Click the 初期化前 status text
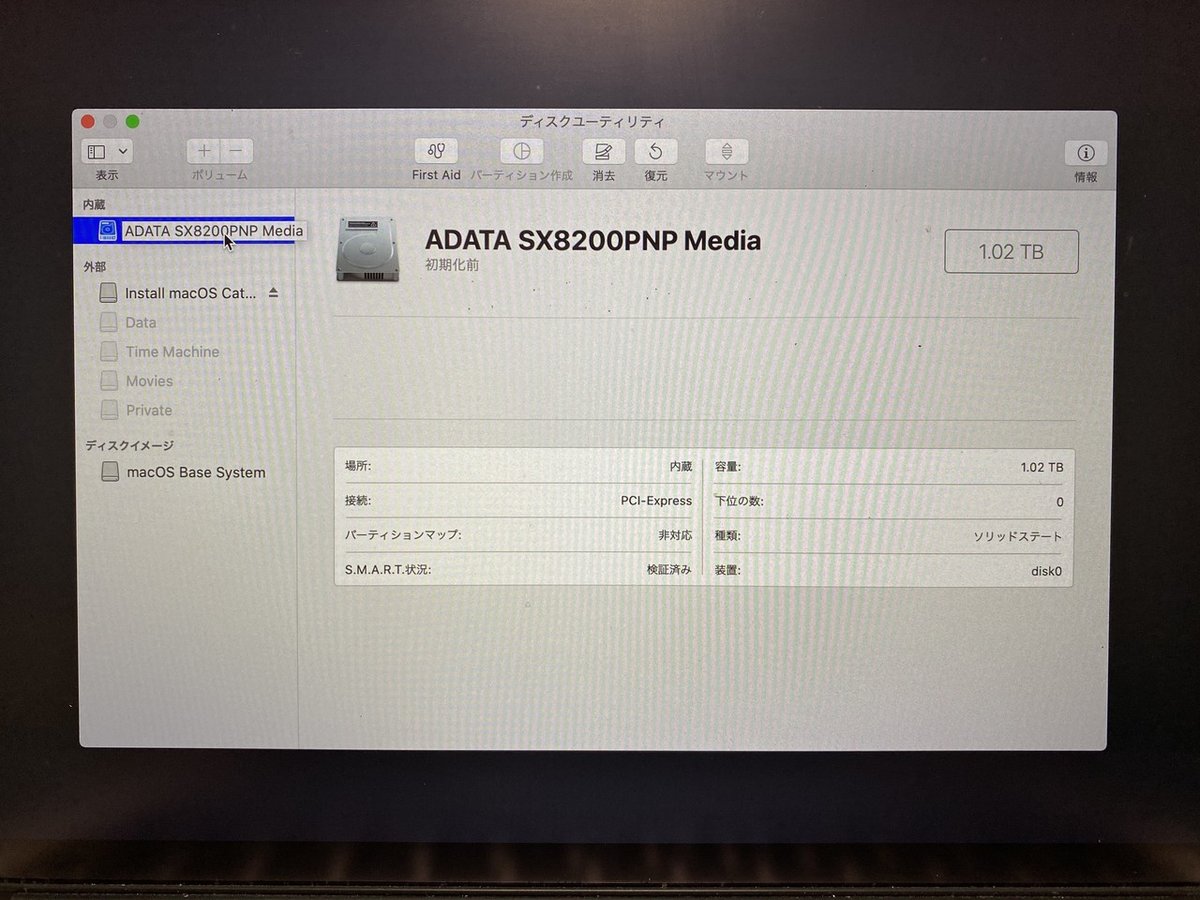The height and width of the screenshot is (900, 1200). point(452,266)
